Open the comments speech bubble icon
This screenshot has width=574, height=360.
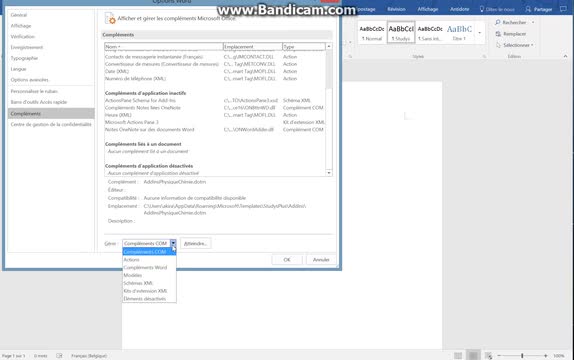click(x=563, y=9)
